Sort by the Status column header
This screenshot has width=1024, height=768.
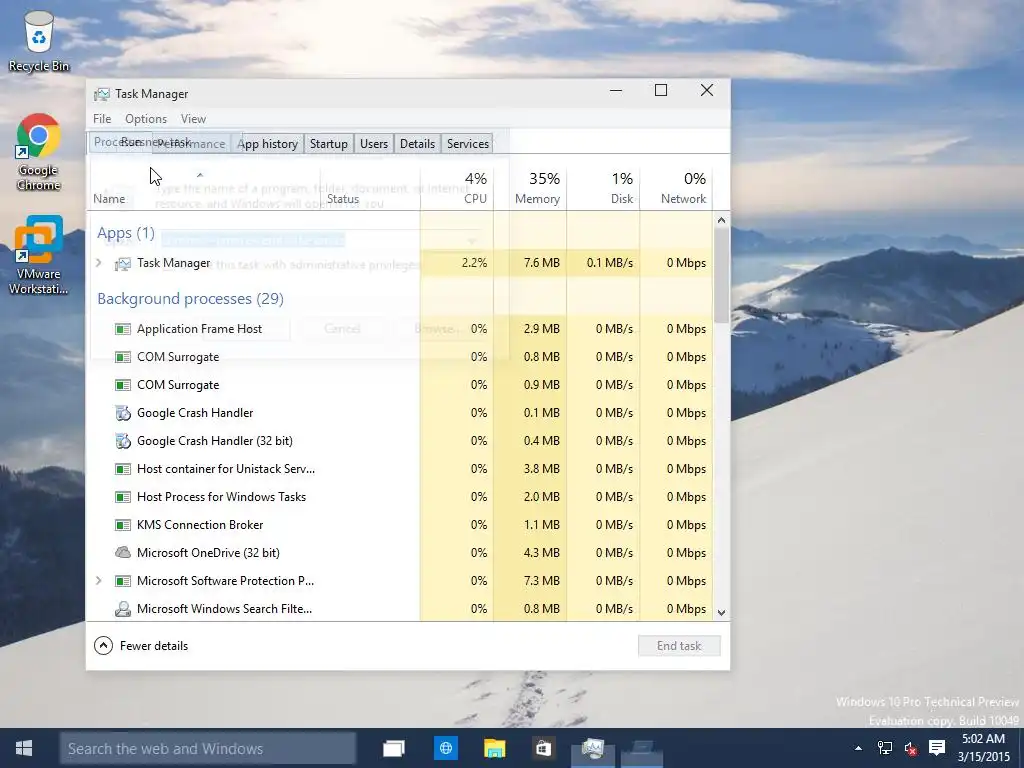point(370,188)
